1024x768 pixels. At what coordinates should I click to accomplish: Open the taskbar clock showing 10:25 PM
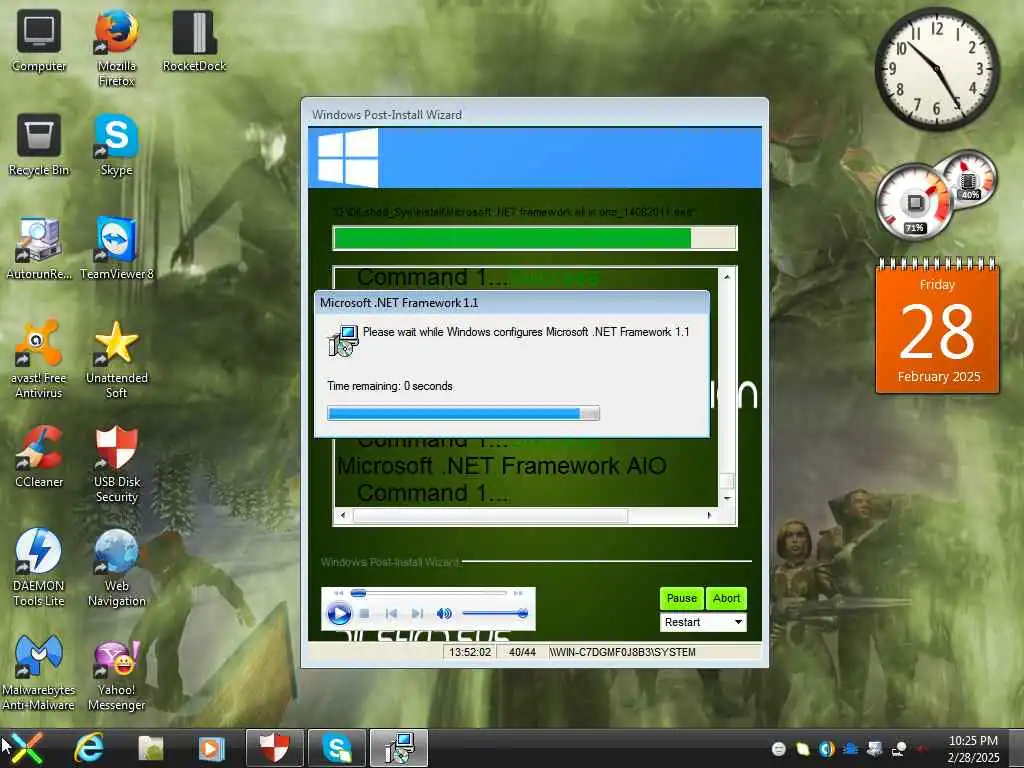click(973, 749)
